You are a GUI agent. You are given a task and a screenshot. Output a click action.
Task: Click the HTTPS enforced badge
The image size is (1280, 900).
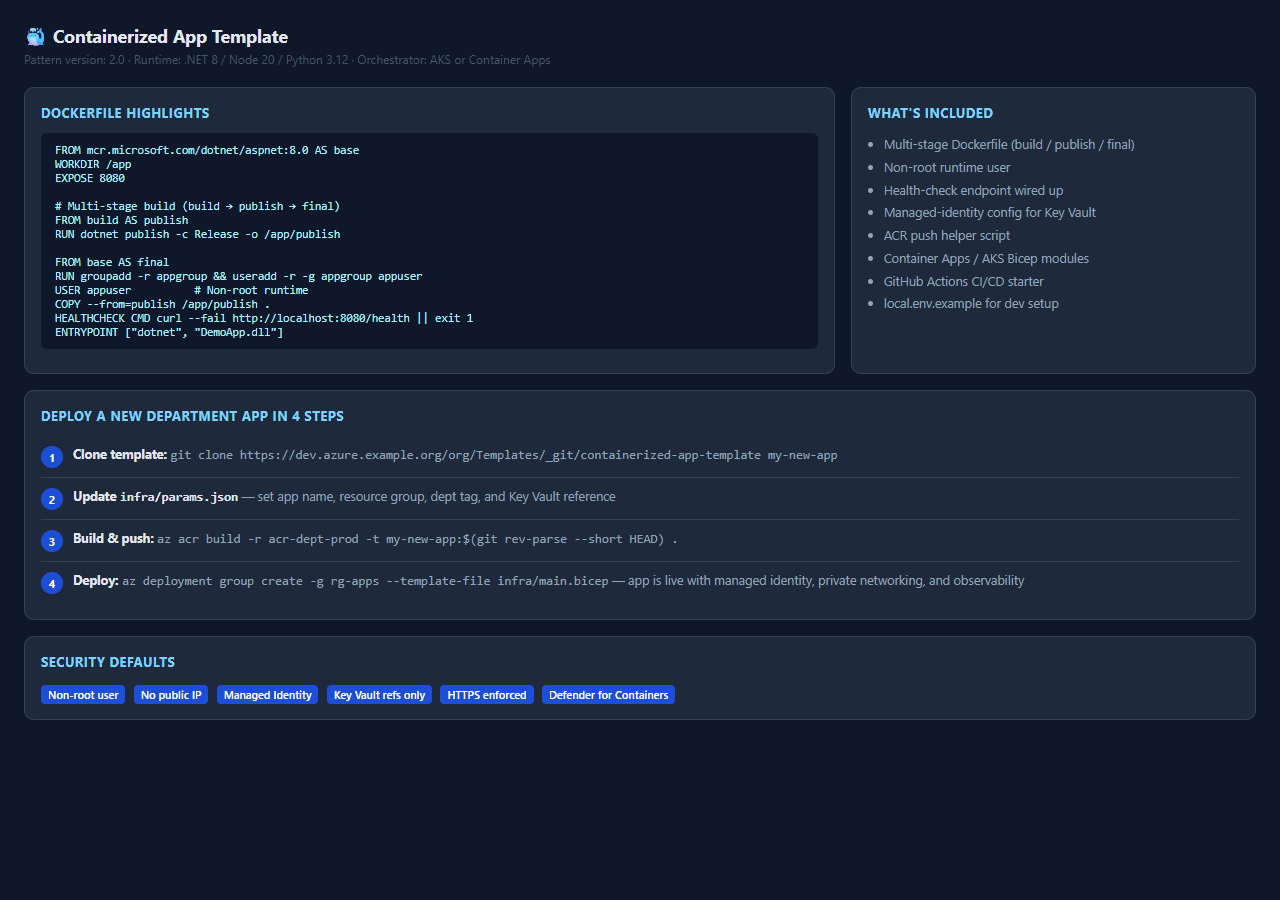coord(487,695)
